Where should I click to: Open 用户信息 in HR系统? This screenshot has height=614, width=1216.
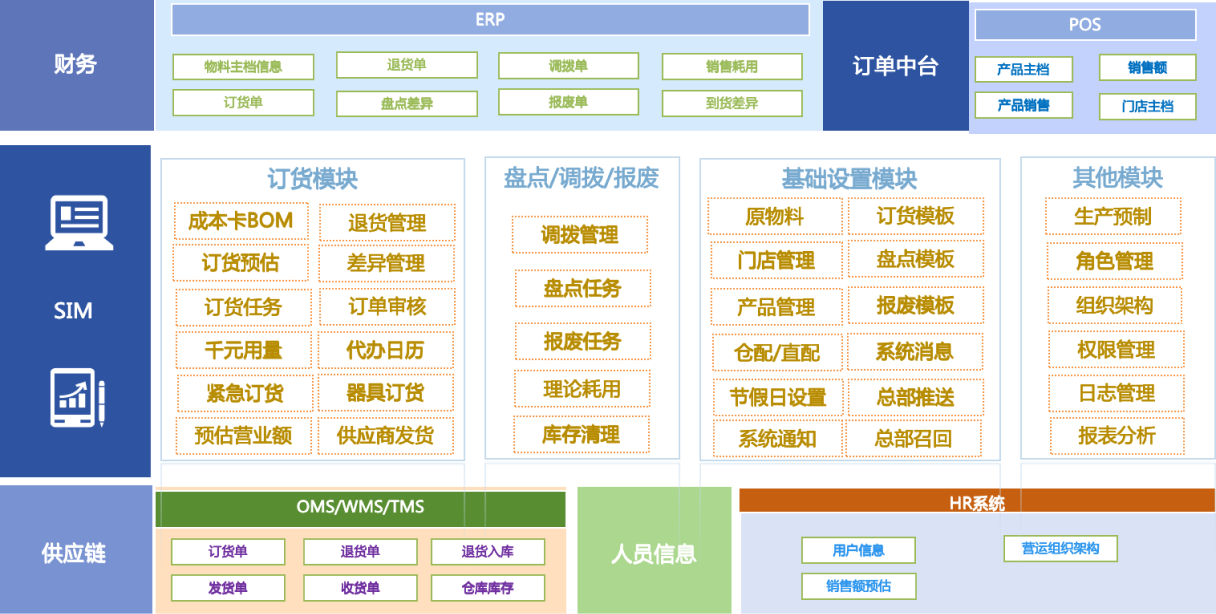pyautogui.click(x=858, y=550)
